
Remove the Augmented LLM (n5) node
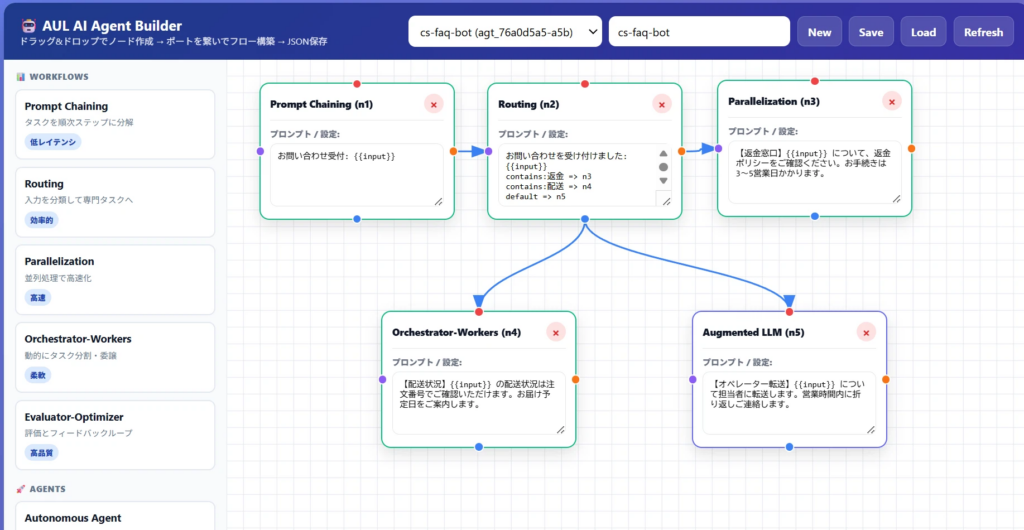coord(866,332)
